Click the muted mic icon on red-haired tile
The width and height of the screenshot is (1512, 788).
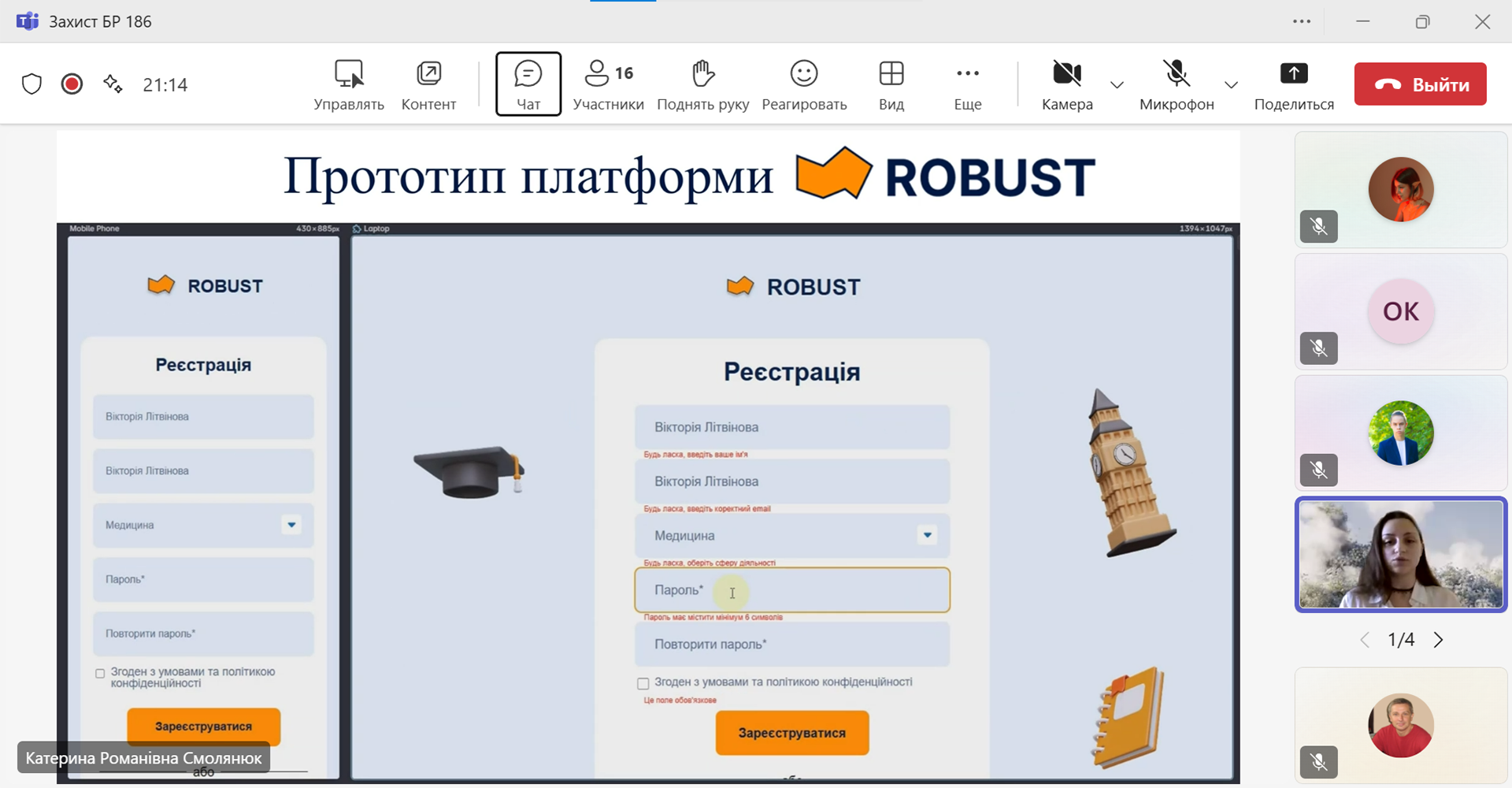click(1319, 227)
